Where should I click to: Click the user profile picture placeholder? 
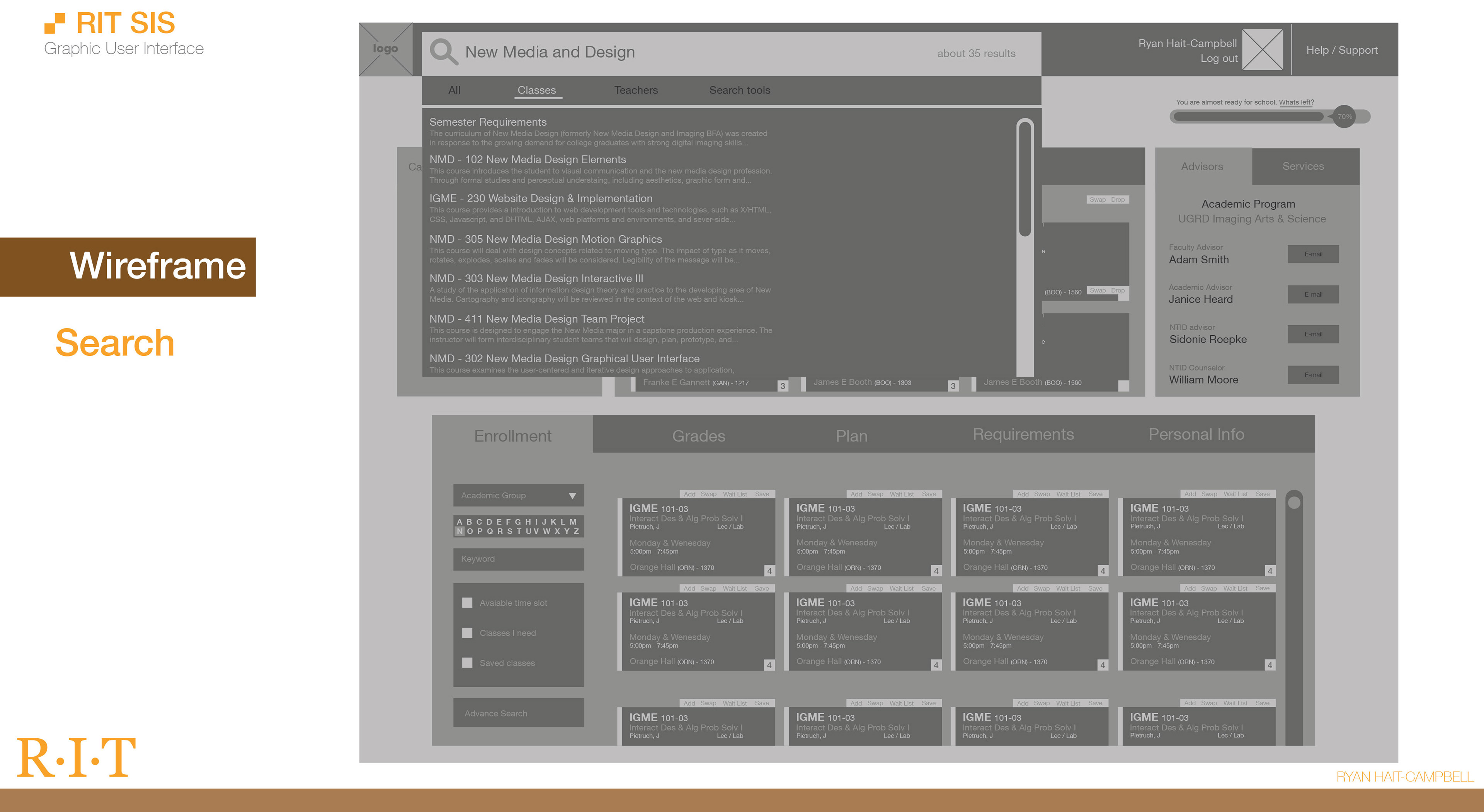coord(1262,49)
